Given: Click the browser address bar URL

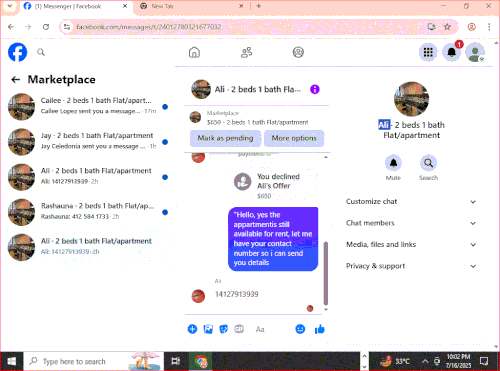Looking at the screenshot, I should 149,27.
